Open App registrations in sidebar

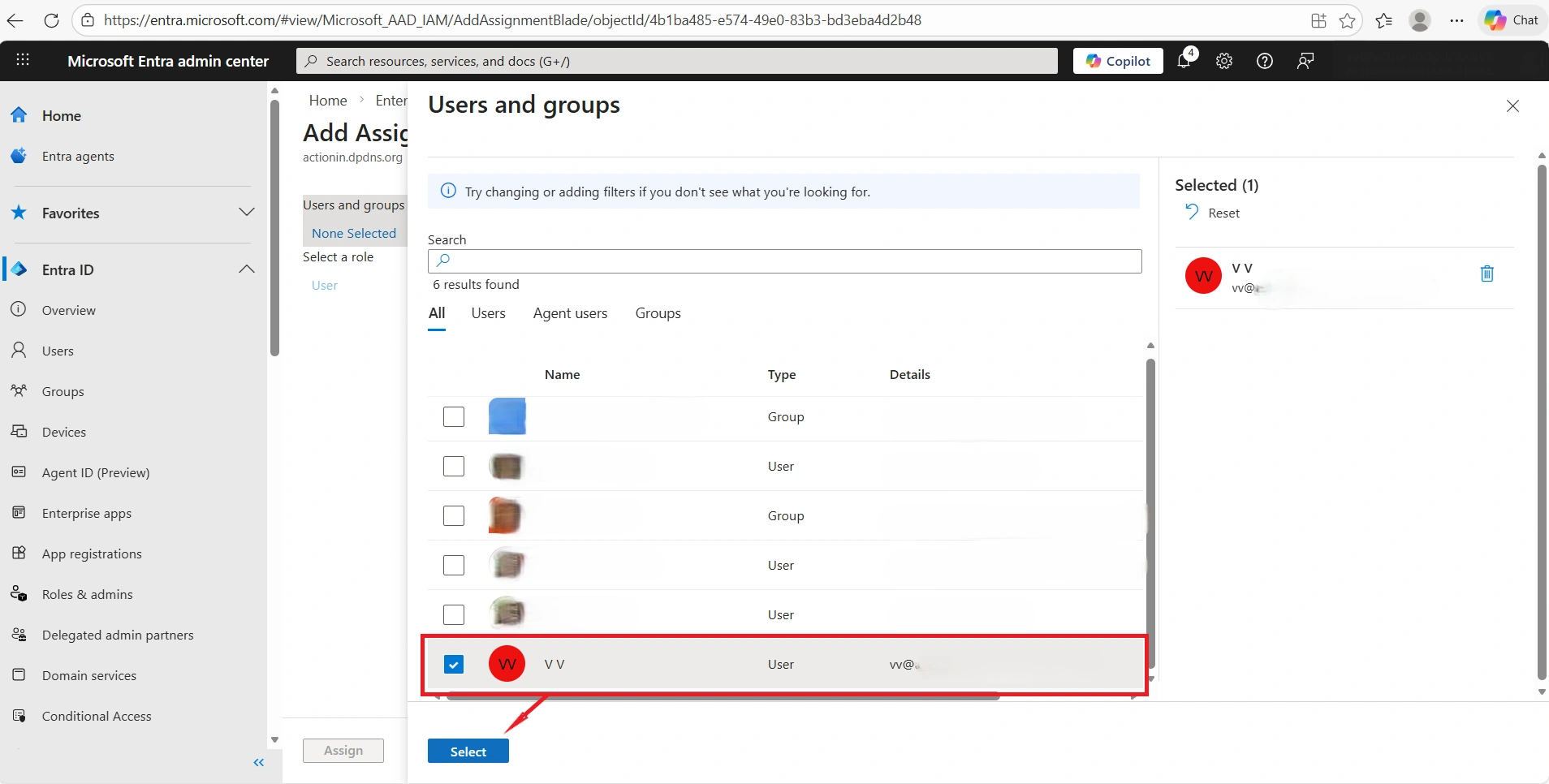[92, 554]
